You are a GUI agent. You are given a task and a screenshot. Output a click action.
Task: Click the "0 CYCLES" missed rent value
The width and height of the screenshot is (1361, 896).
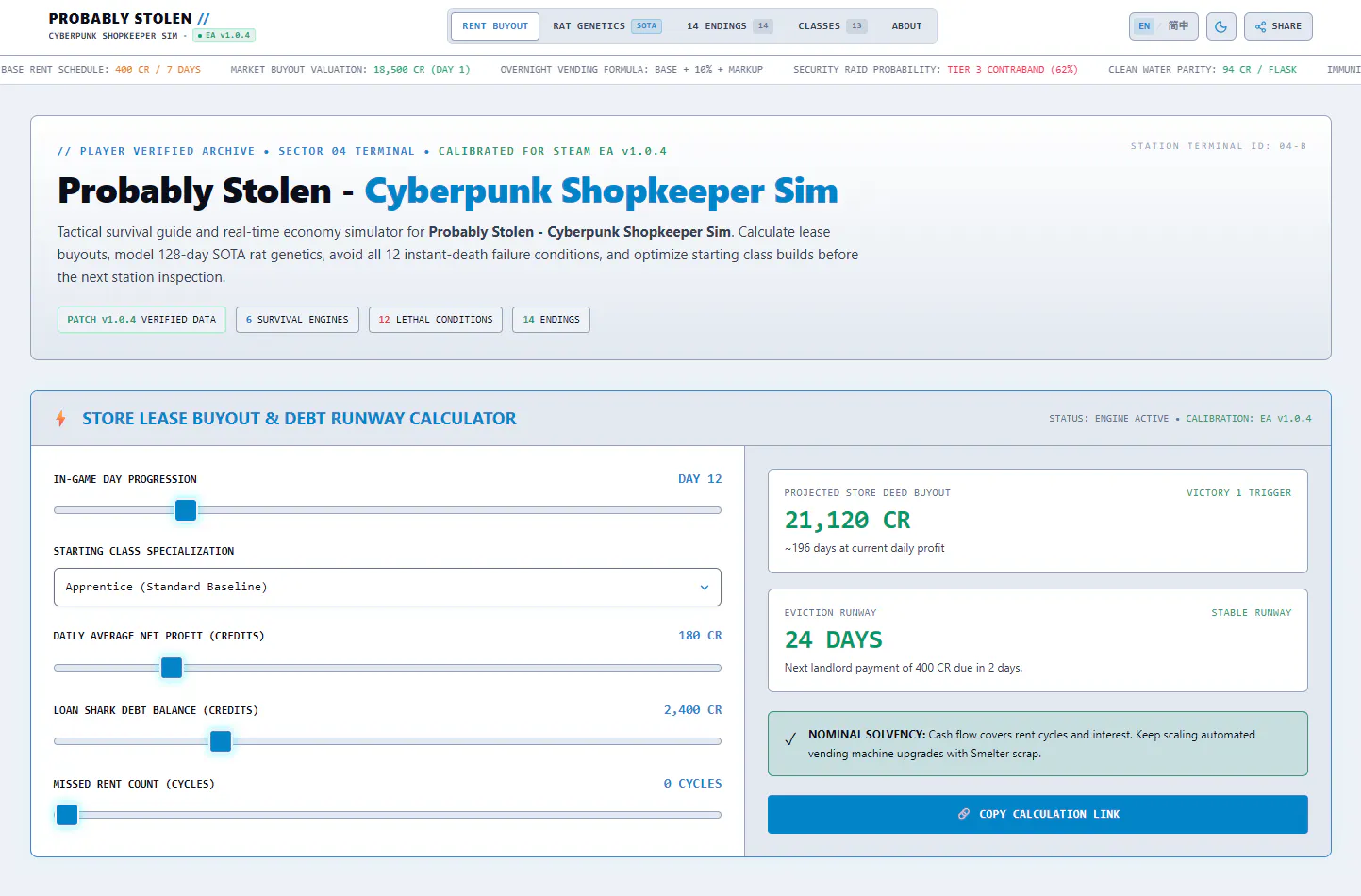pos(692,784)
